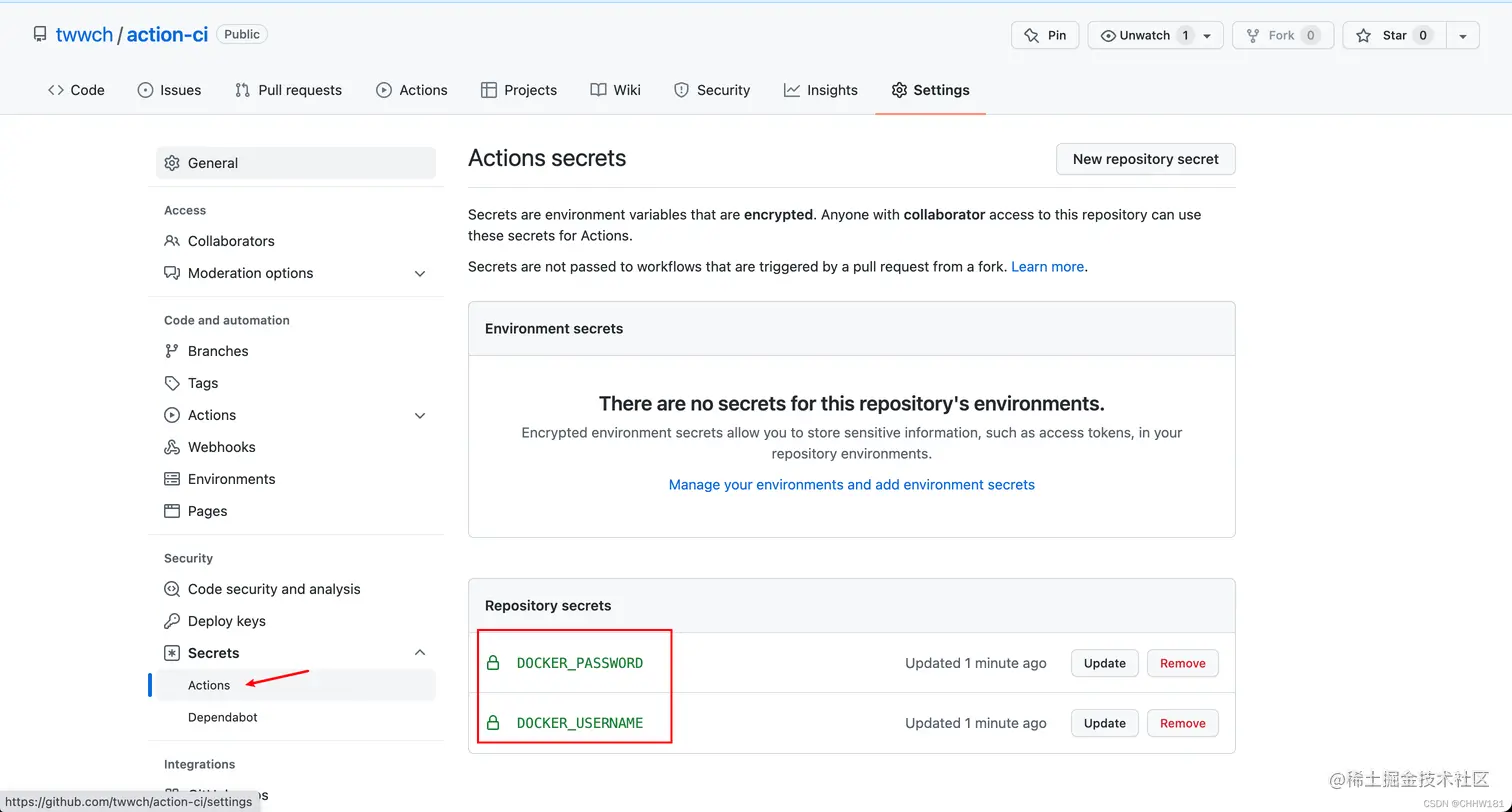Open the Star list dropdown arrow

(x=1462, y=35)
